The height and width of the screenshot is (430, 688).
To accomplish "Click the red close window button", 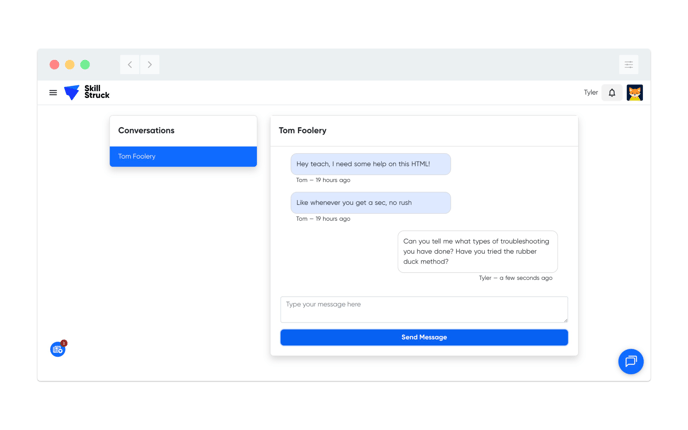I will coord(54,65).
